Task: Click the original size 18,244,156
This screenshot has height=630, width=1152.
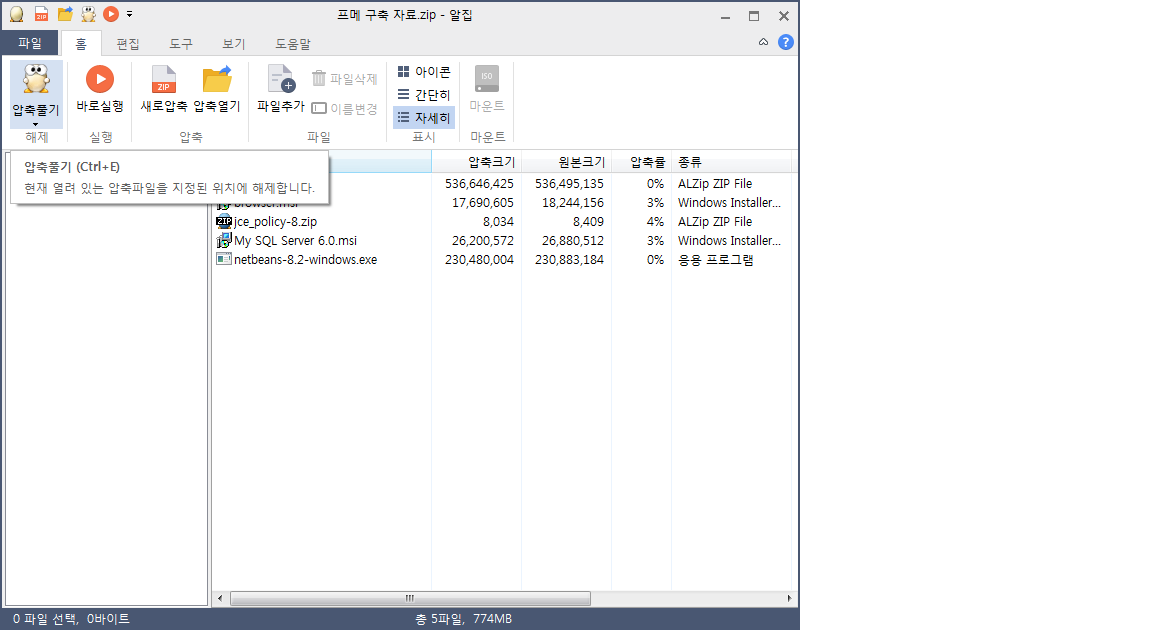Action: point(573,203)
